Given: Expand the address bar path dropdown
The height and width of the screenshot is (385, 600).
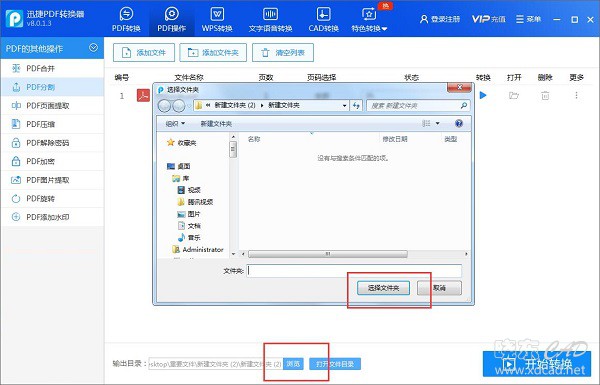Looking at the screenshot, I should (344, 105).
